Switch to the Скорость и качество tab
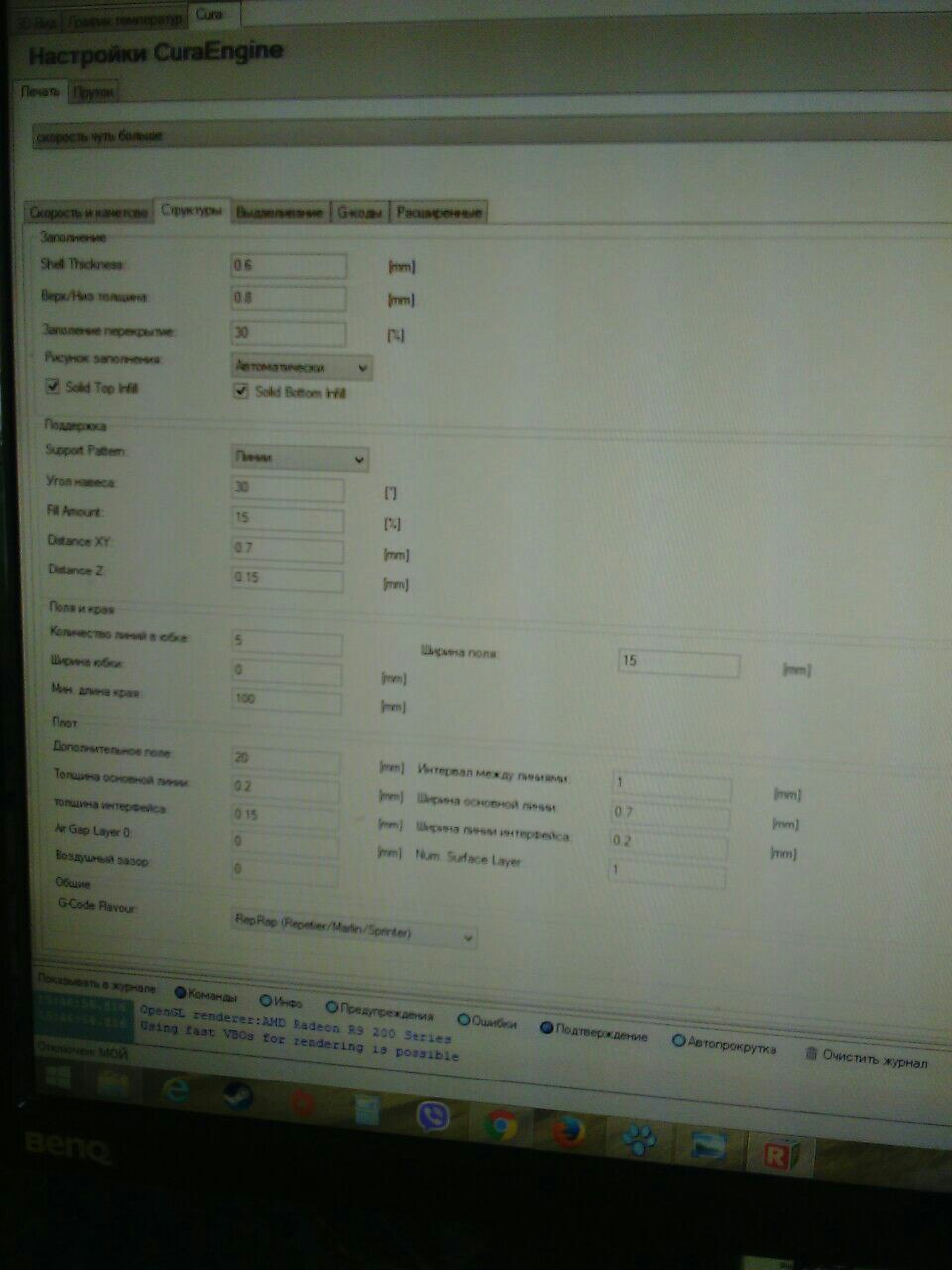Viewport: 952px width, 1270px height. [88, 212]
